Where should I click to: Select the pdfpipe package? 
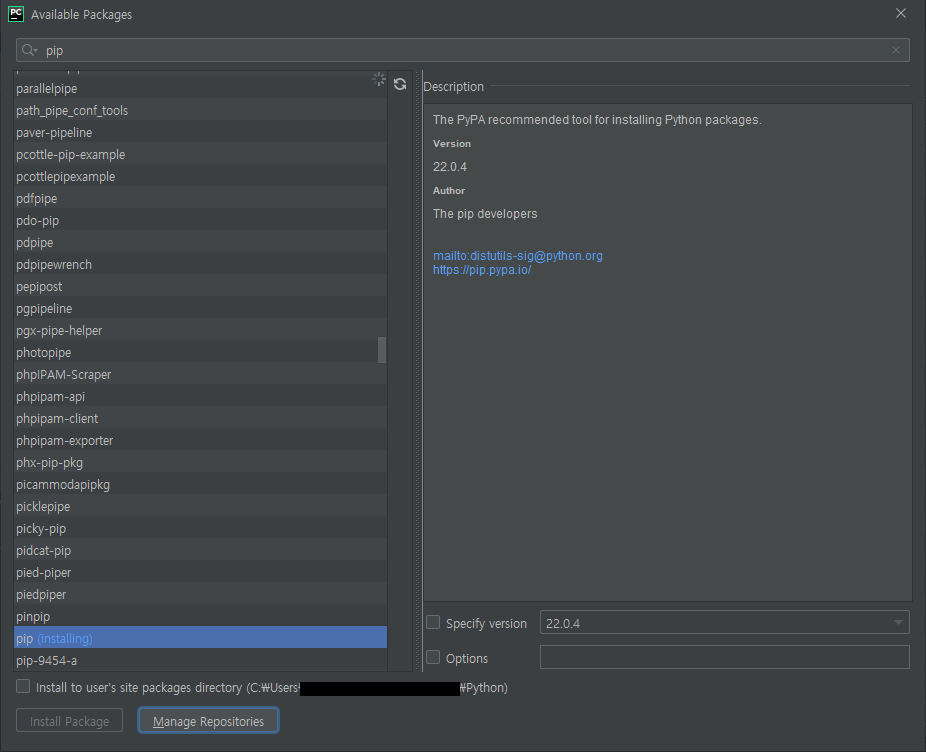(x=200, y=198)
